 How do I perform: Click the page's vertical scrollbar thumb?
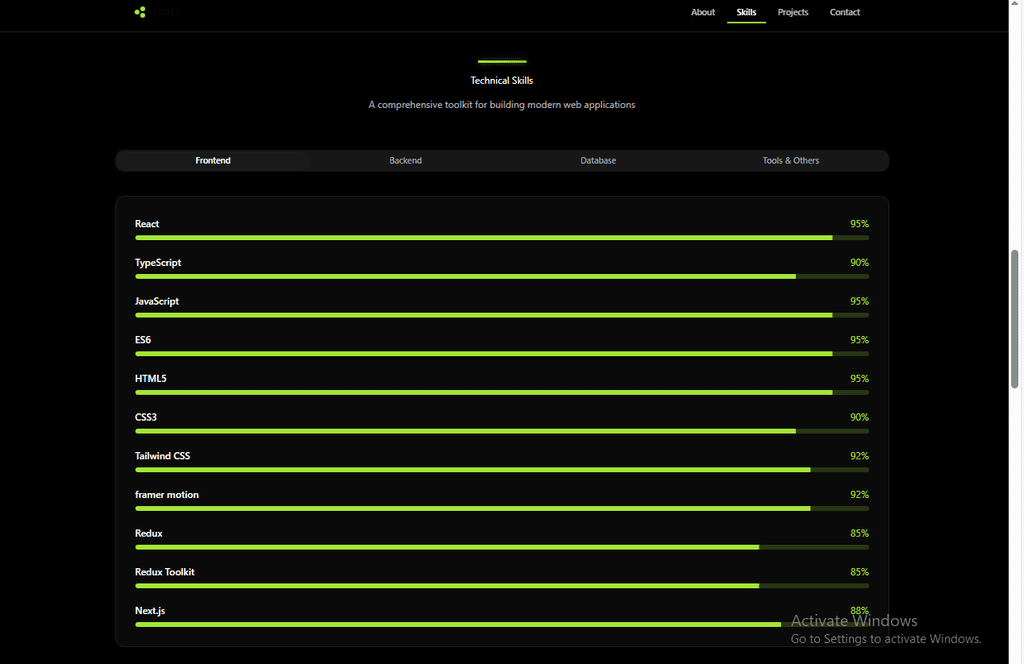coord(1015,318)
